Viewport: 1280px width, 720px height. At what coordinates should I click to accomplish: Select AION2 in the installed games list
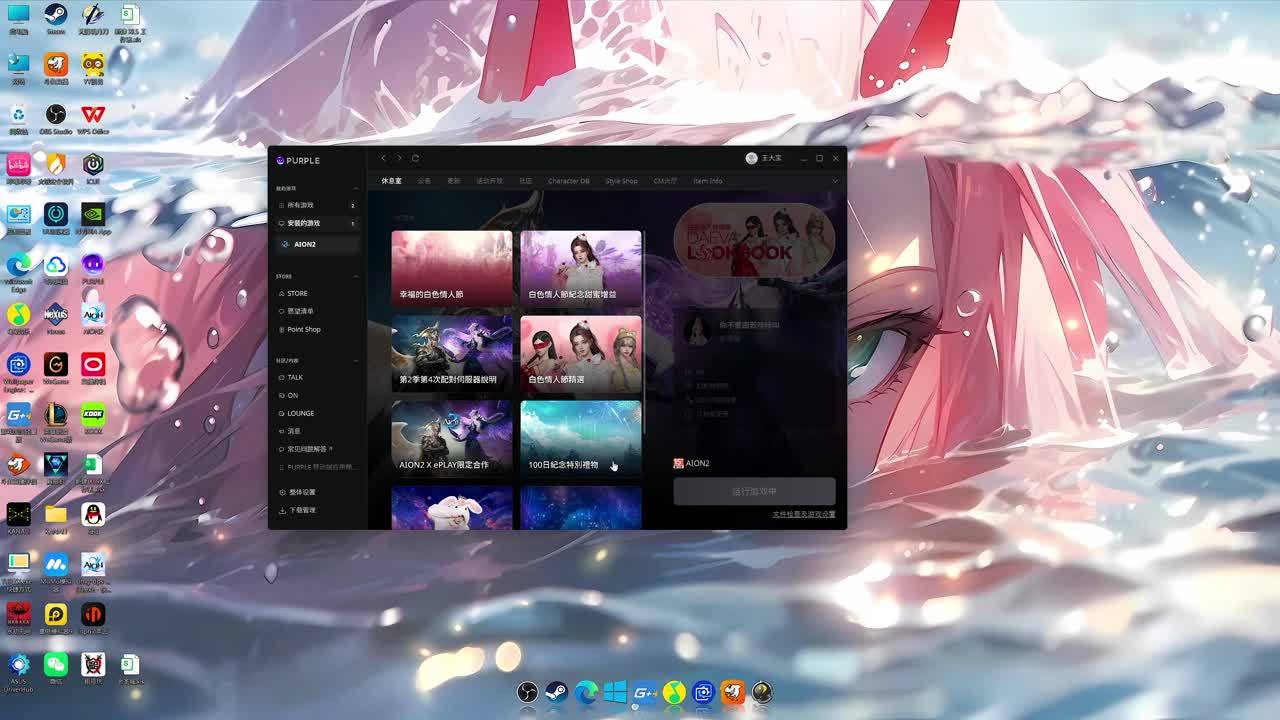point(305,244)
